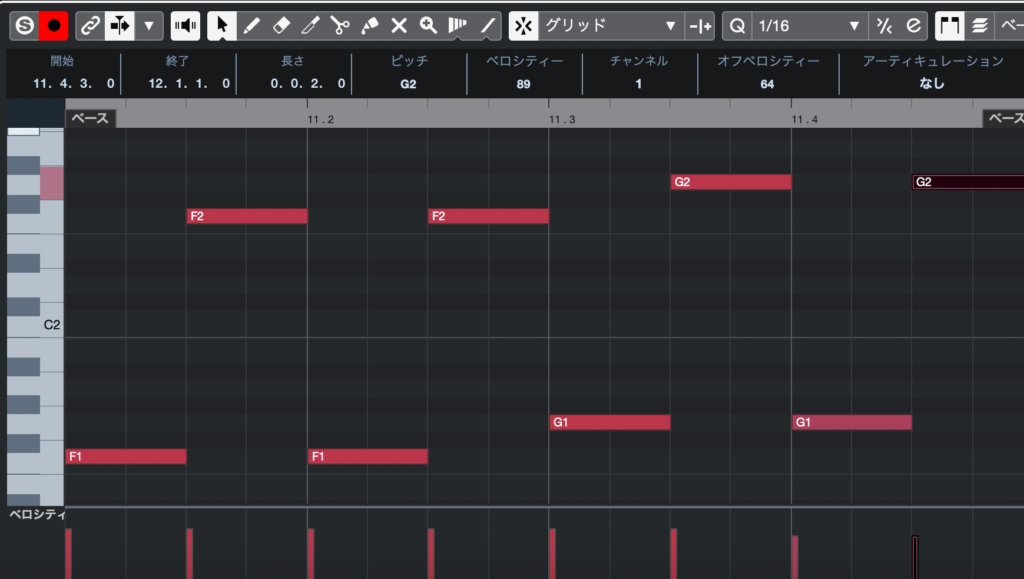Toggle Snap on/off button
Viewport: 1024px width, 579px height.
click(x=522, y=25)
